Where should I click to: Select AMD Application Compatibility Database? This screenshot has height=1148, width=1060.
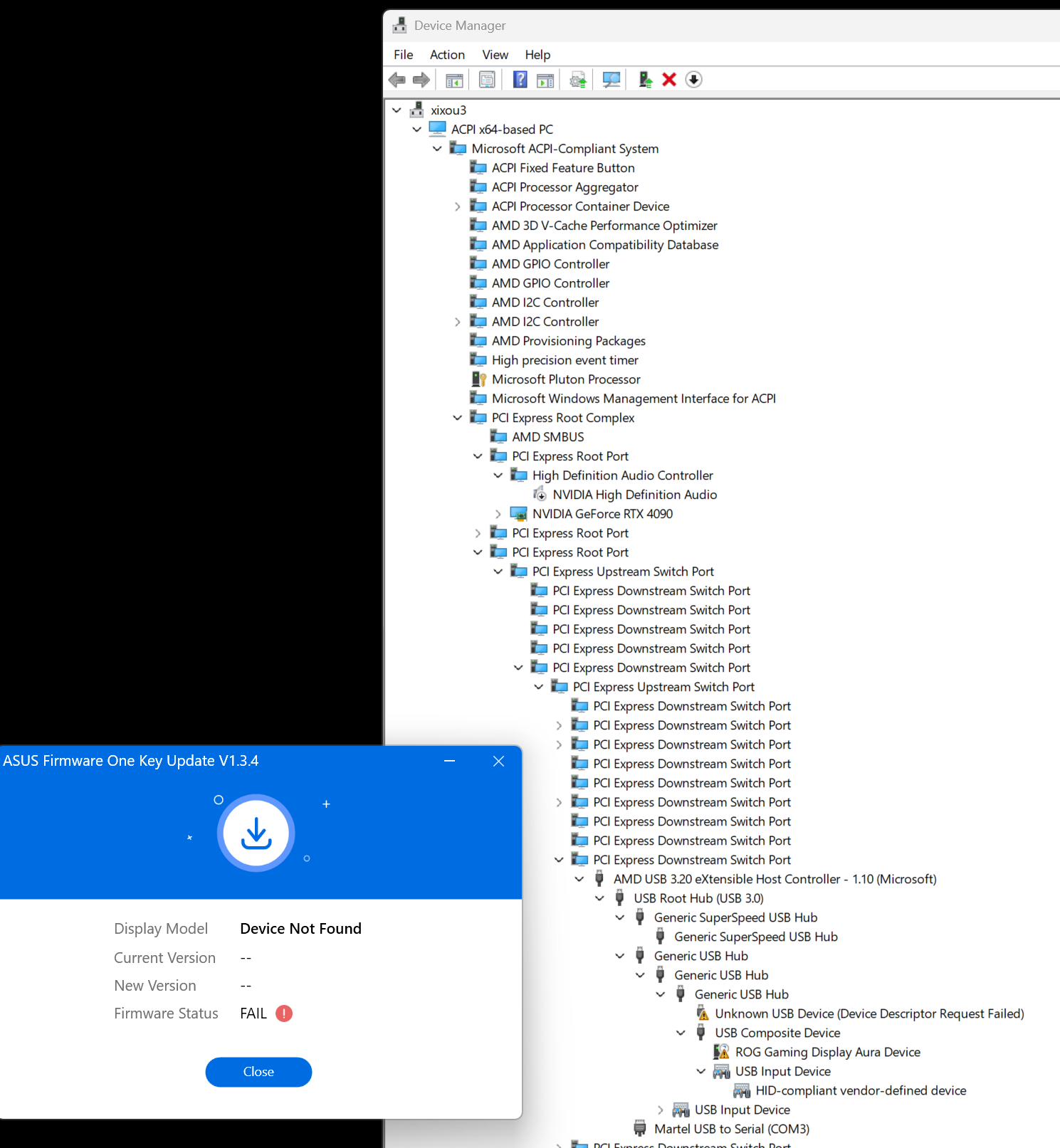[x=605, y=245]
